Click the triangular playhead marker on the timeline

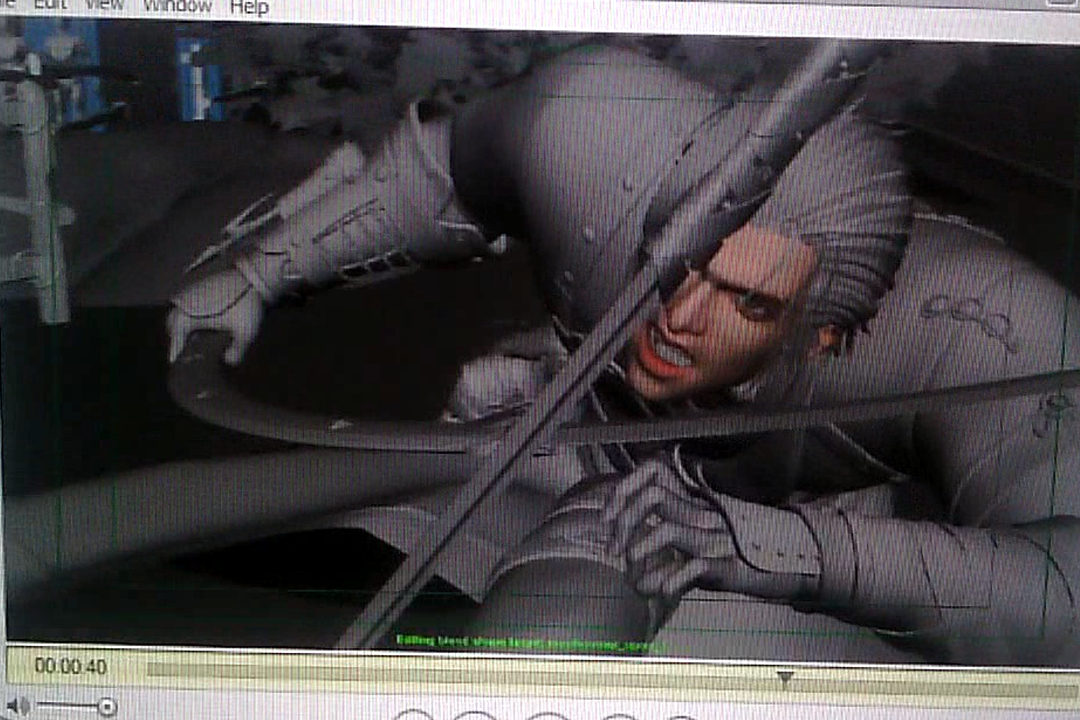pyautogui.click(x=785, y=678)
